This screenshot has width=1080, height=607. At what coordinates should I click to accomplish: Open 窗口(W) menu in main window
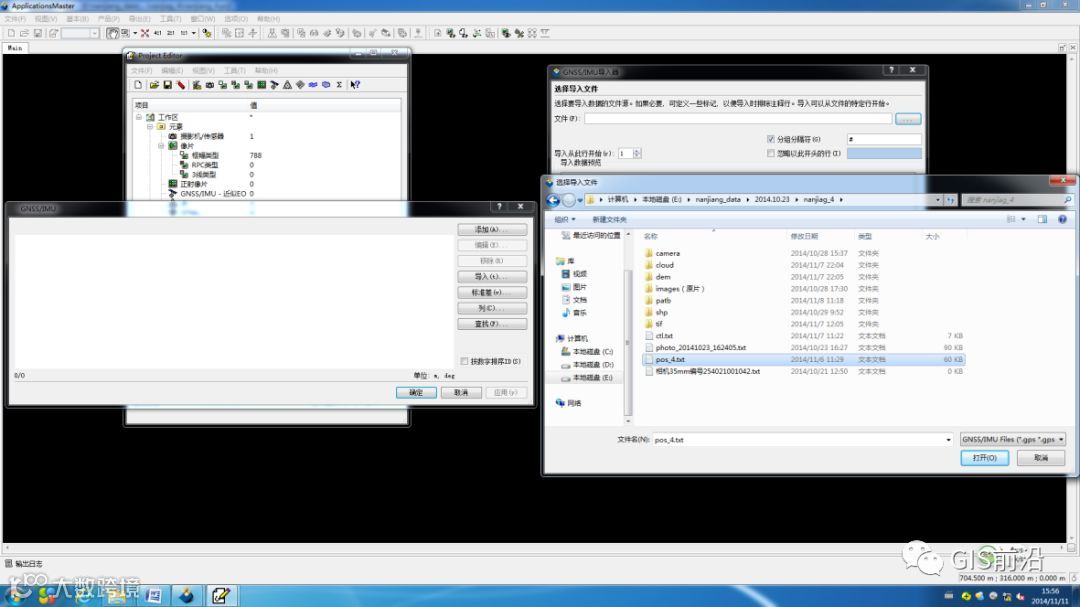202,19
